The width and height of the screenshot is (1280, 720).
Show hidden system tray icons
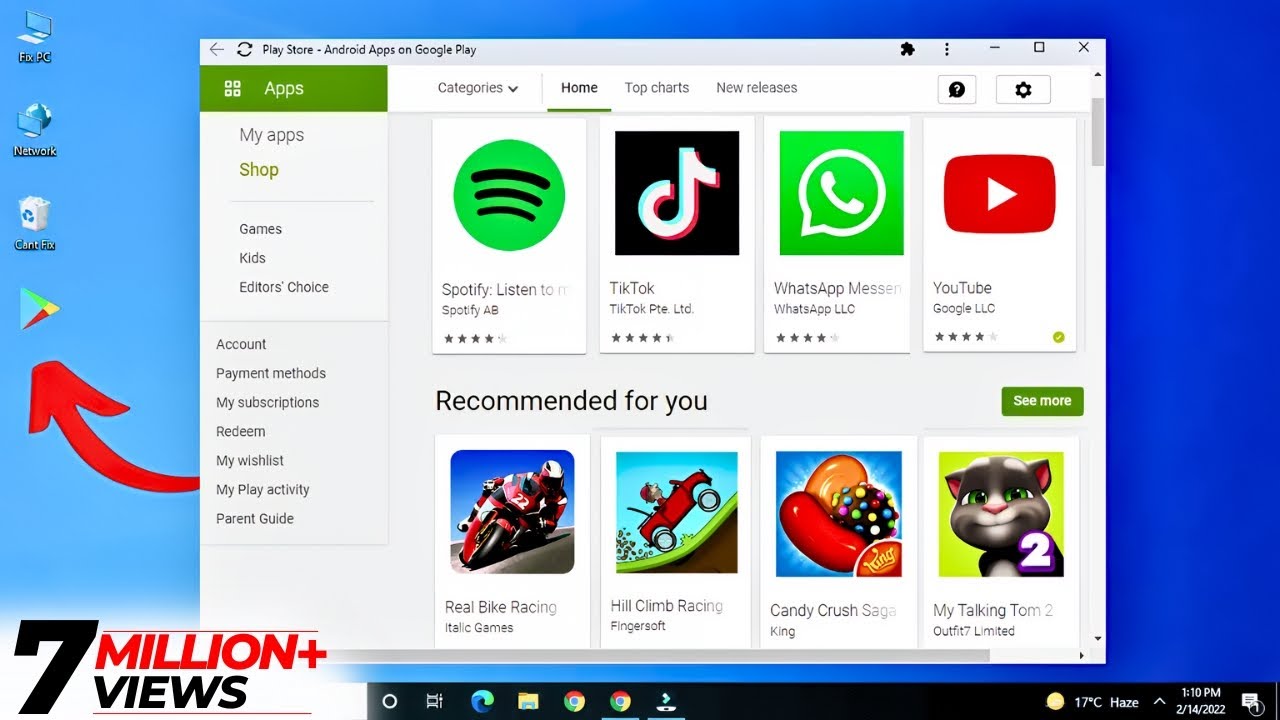click(1160, 701)
